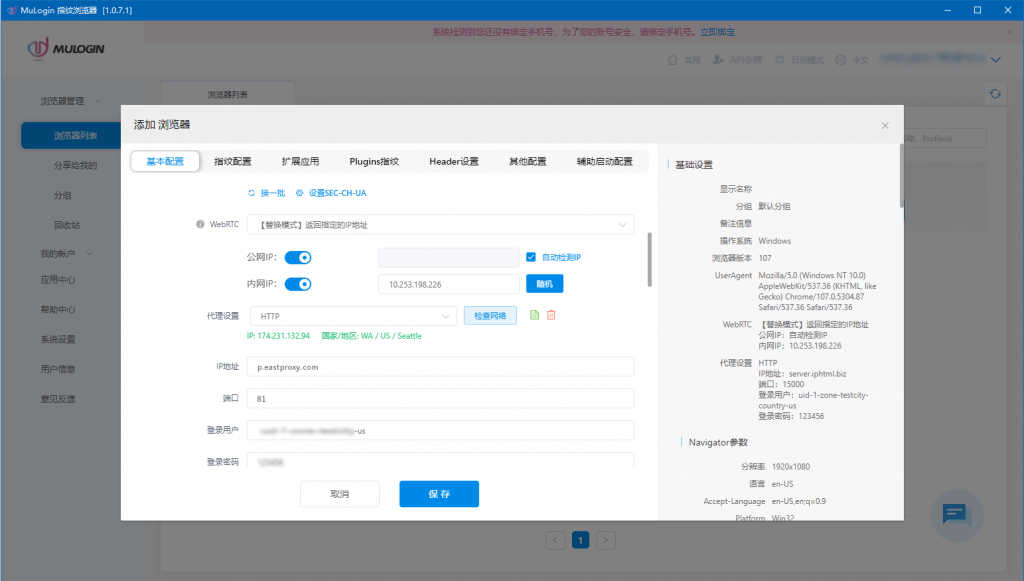
Task: Click the green paste proxy document icon
Action: (534, 316)
